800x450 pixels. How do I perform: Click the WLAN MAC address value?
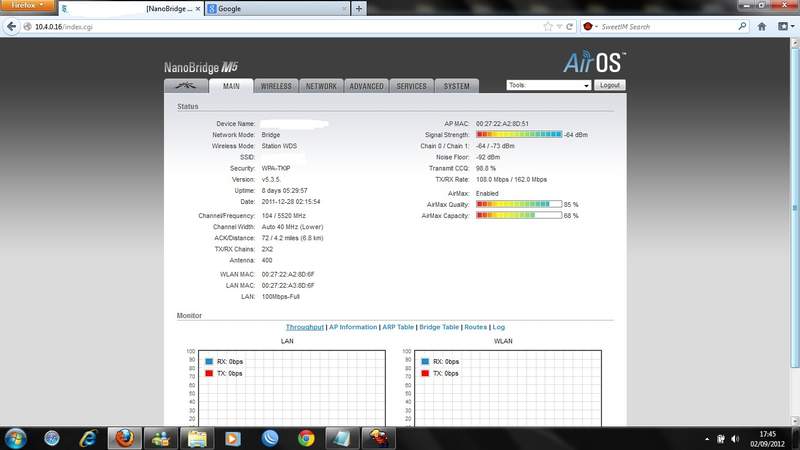288,274
